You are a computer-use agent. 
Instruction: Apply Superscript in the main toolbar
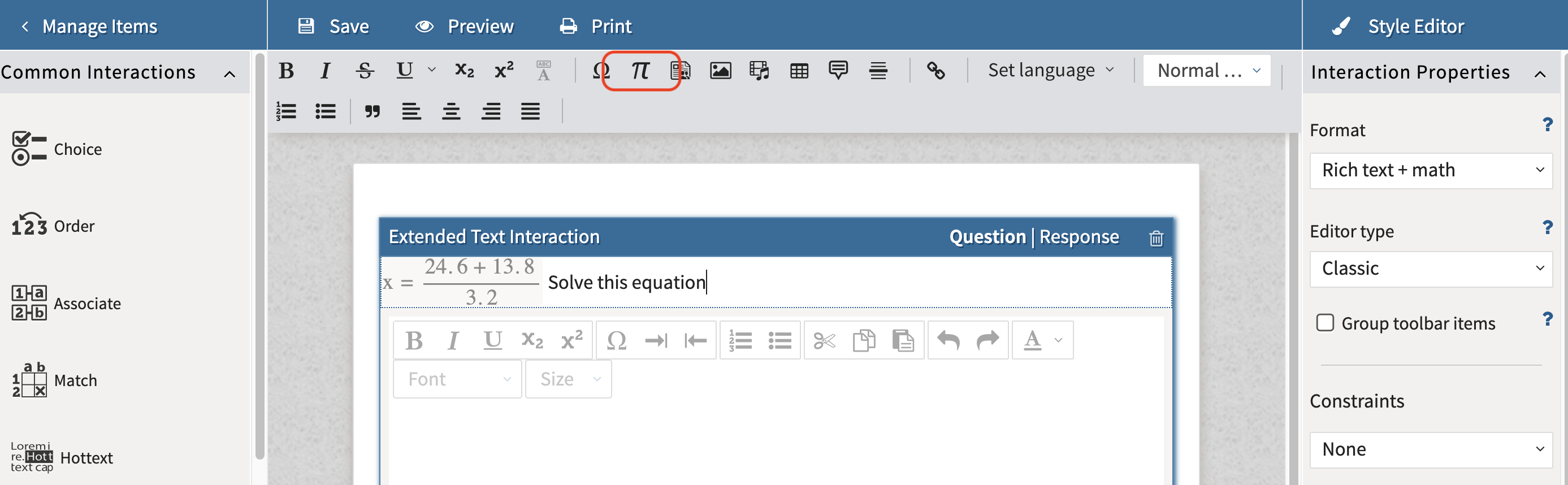[x=504, y=71]
